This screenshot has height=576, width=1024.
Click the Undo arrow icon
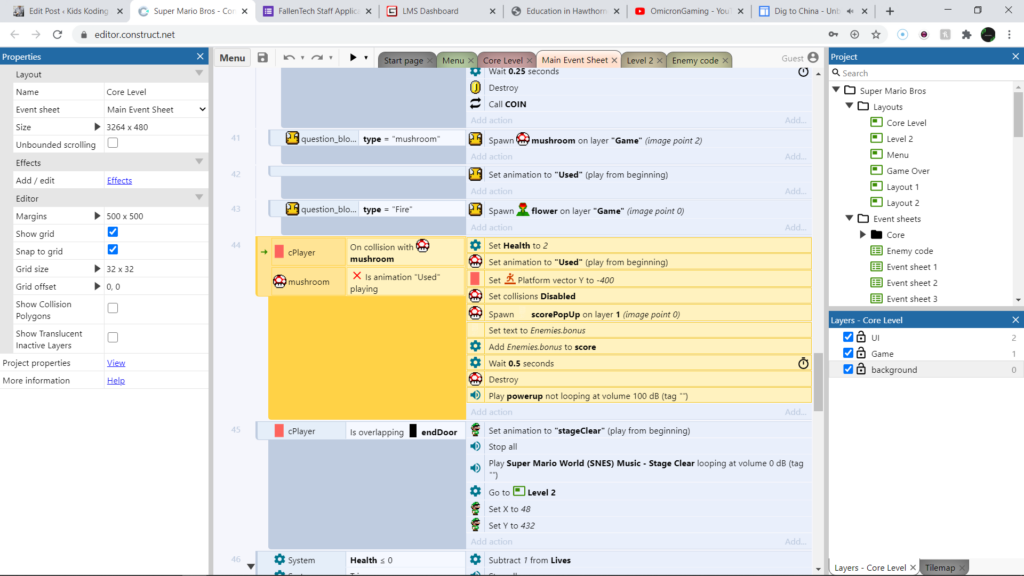coord(289,57)
